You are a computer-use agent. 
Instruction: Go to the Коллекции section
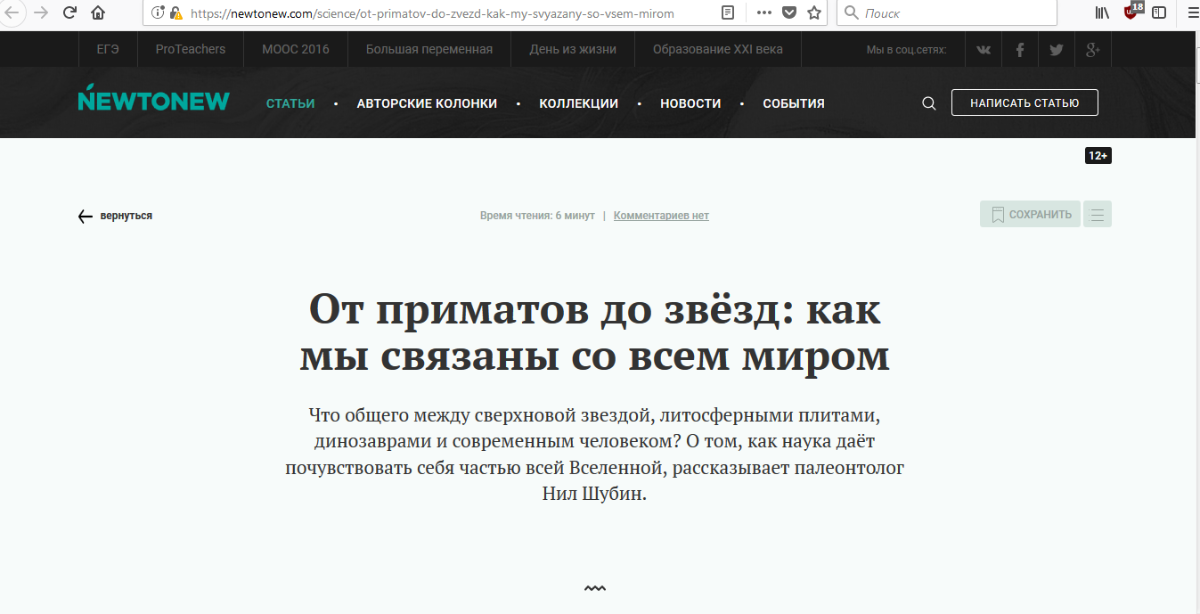(578, 103)
